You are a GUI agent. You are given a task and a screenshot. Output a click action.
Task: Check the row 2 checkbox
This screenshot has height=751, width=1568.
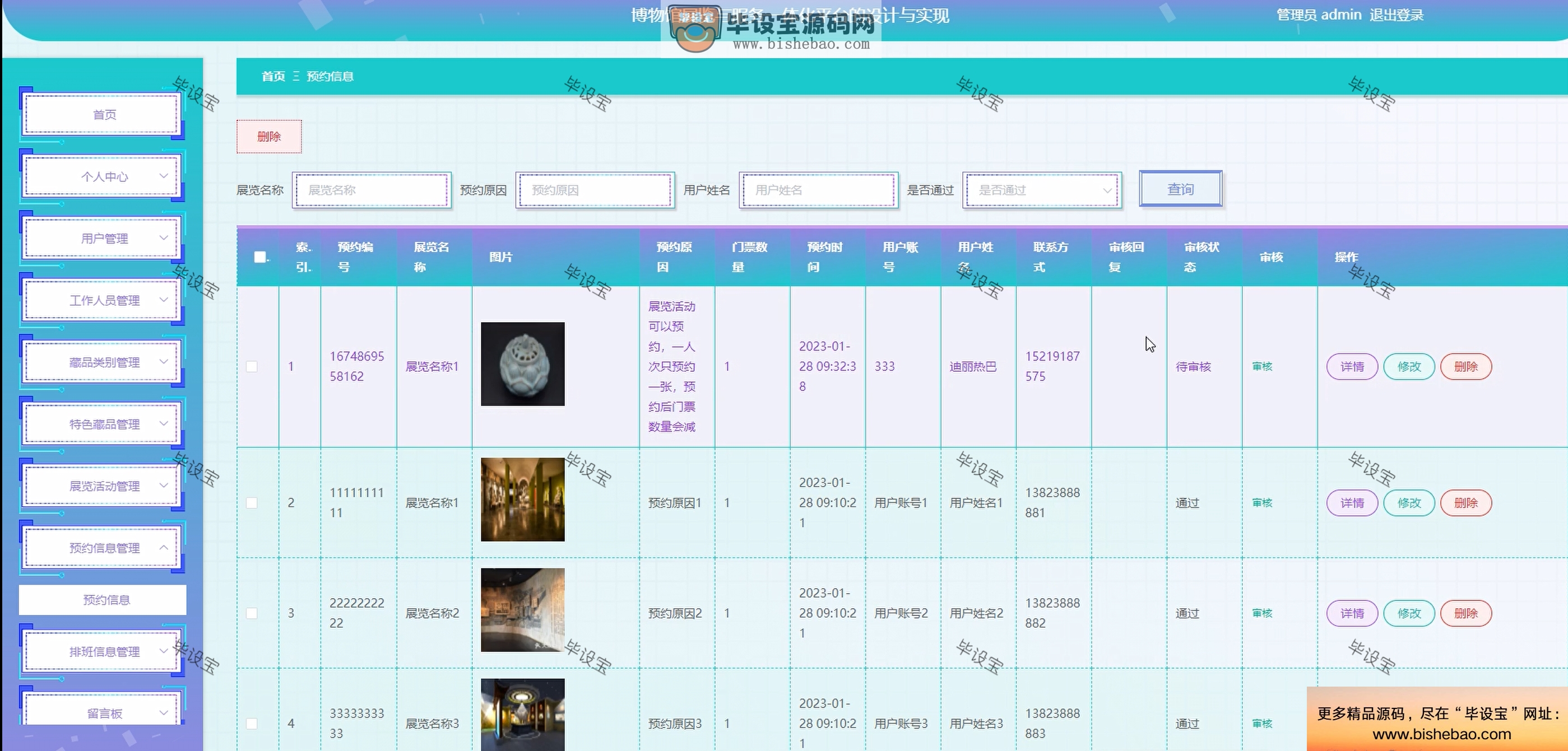[x=252, y=503]
